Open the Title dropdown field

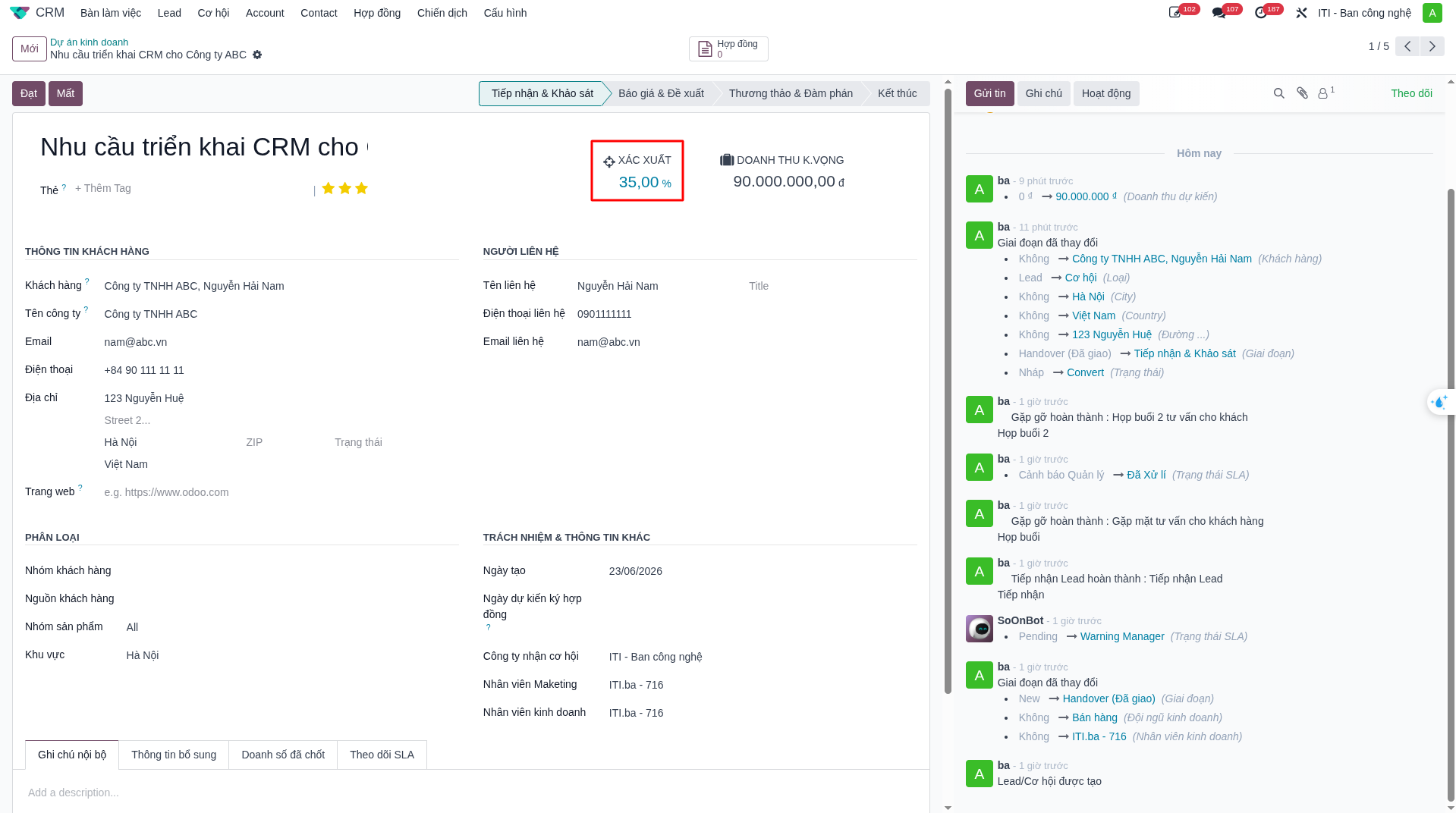click(x=832, y=286)
